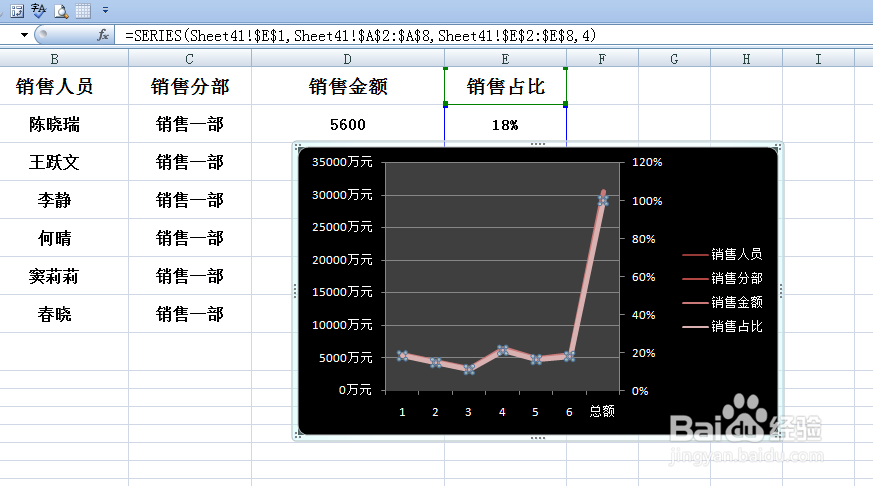This screenshot has width=873, height=486.
Task: Click the 35000万元 primary axis label
Action: click(x=342, y=162)
